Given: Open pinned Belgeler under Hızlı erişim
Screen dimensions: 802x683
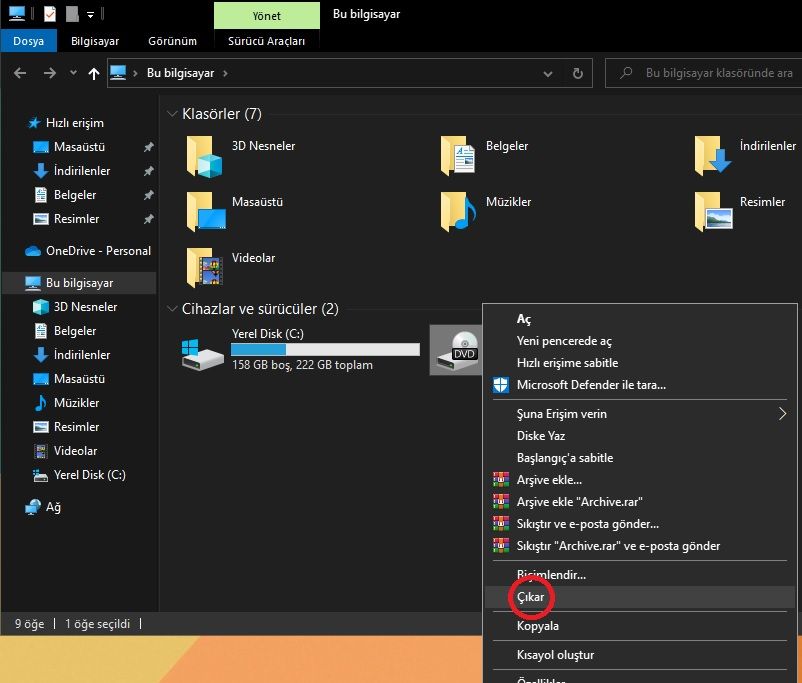Looking at the screenshot, I should click(75, 195).
